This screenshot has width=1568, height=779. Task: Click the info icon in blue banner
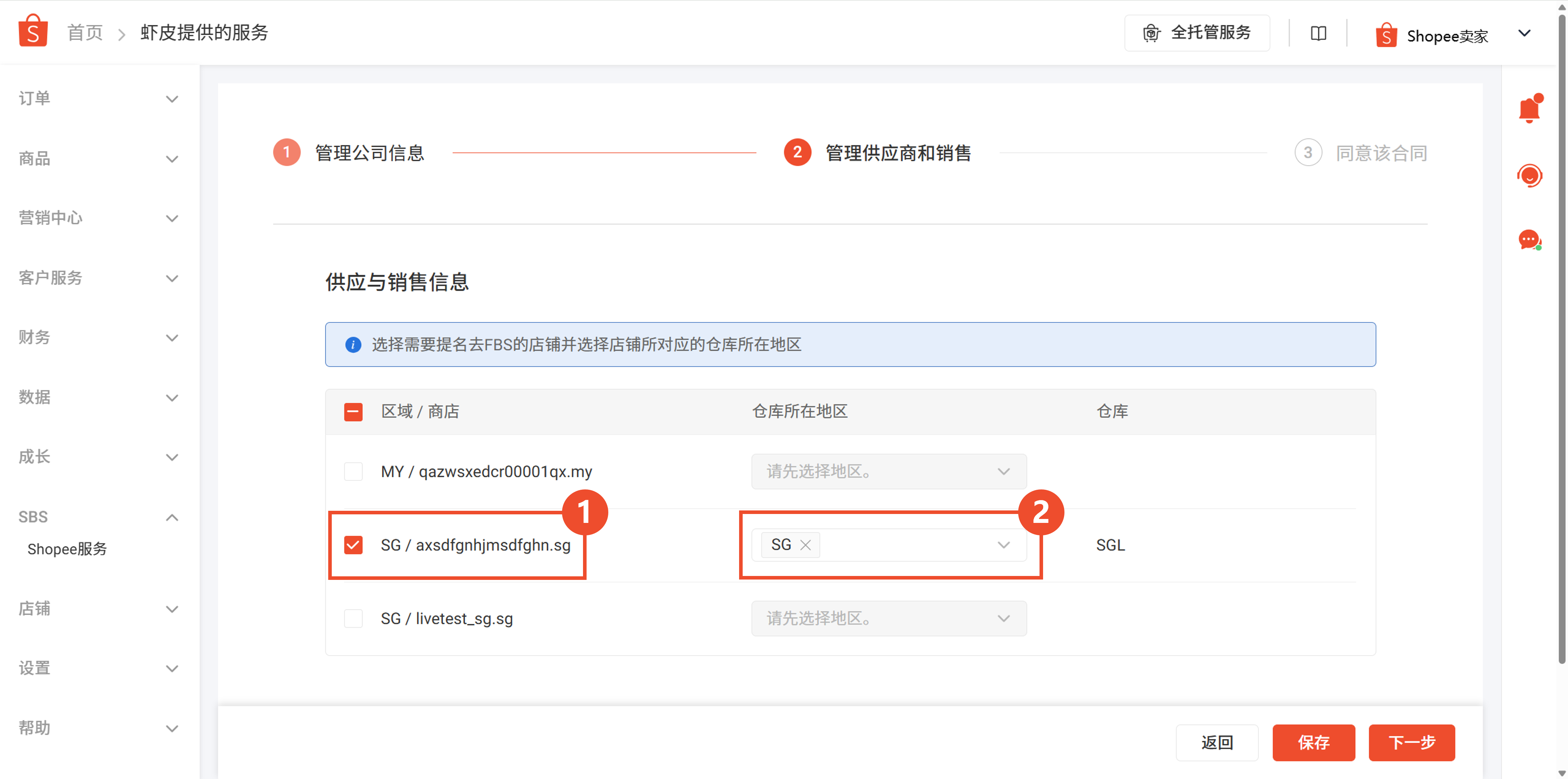(352, 344)
